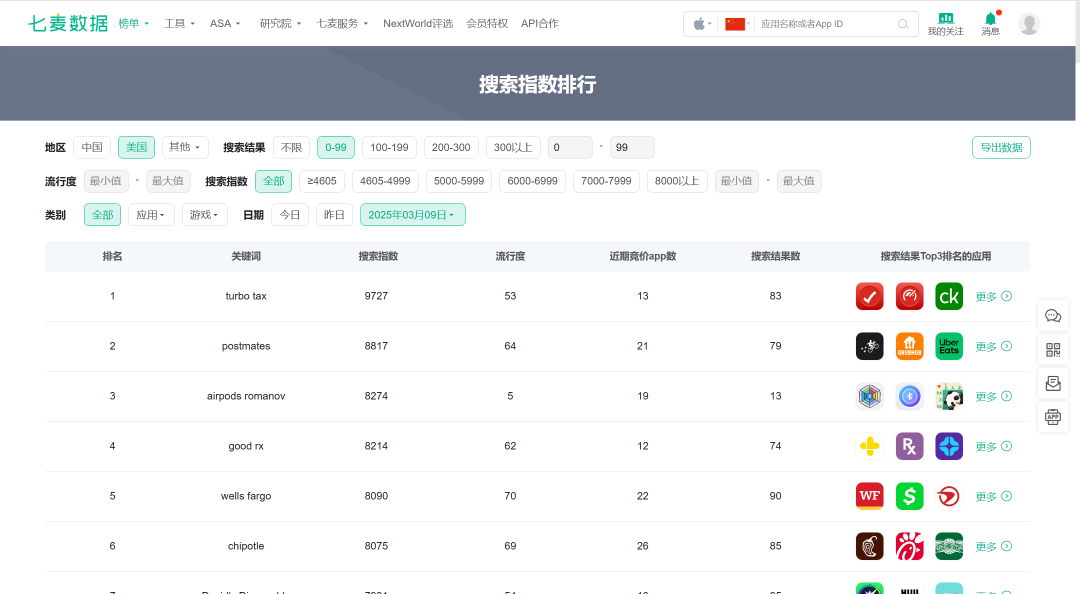Open 七麦服务 menu

(x=342, y=23)
